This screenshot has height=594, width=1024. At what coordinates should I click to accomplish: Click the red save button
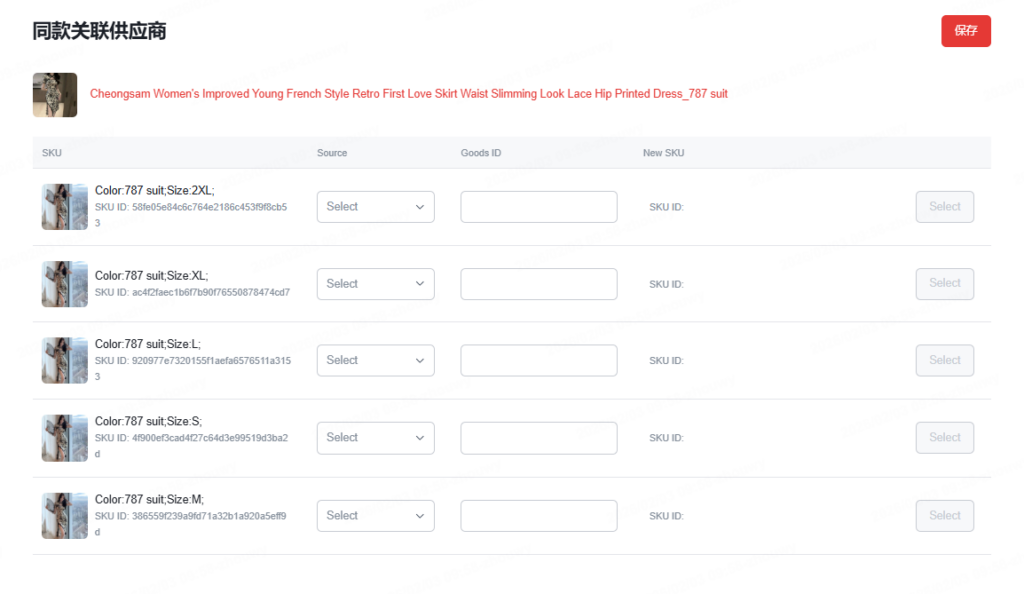click(965, 31)
